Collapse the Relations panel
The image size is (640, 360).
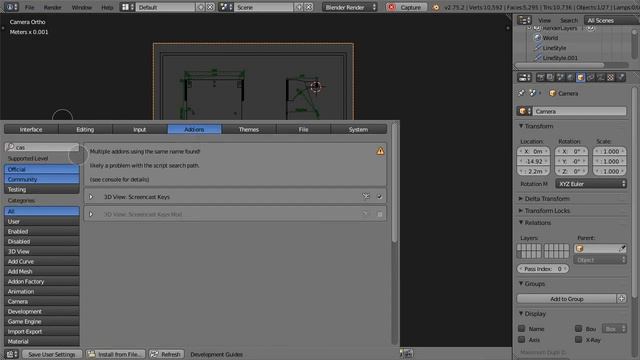(521, 222)
